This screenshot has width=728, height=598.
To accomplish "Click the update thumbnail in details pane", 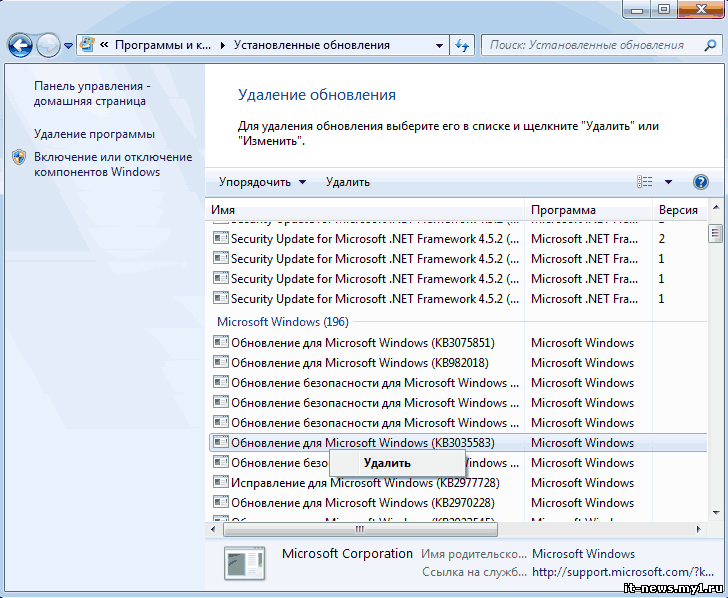I will point(245,564).
